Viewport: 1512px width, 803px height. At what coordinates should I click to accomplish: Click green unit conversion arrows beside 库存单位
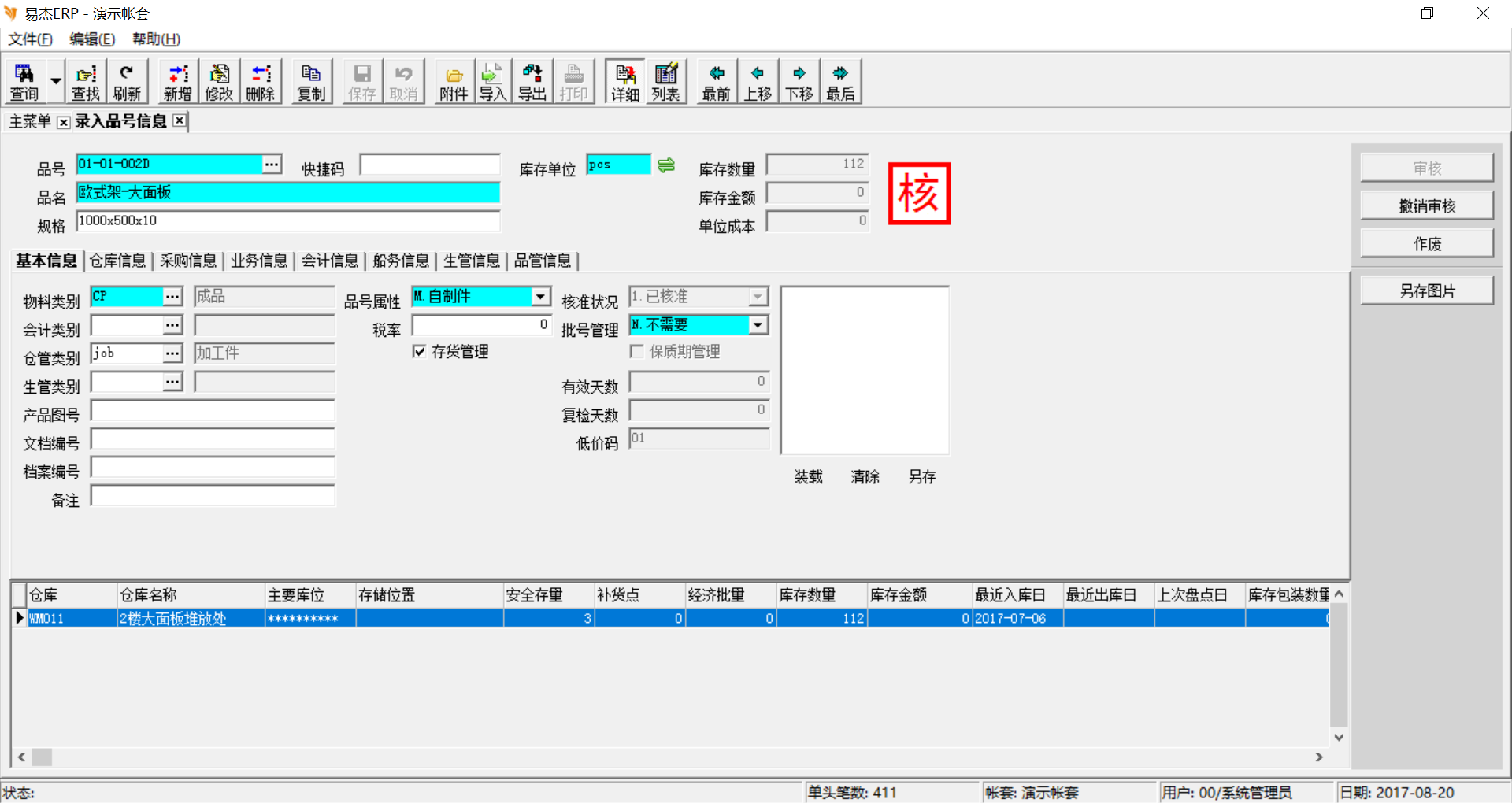pos(666,165)
